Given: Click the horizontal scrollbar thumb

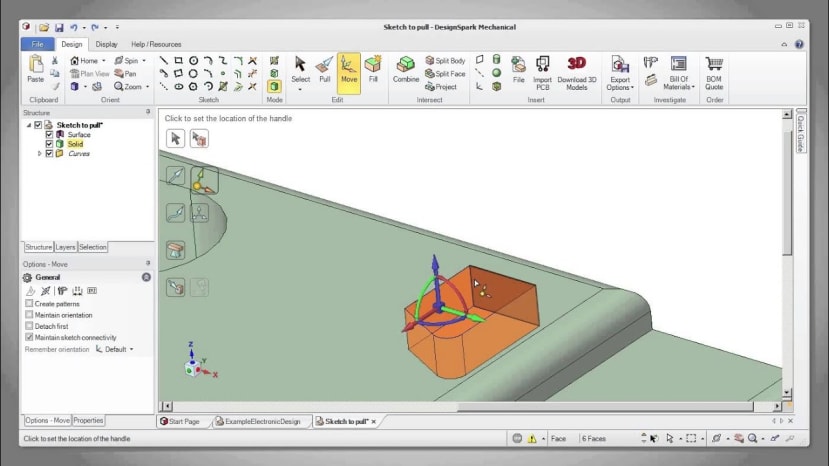Looking at the screenshot, I should 605,406.
